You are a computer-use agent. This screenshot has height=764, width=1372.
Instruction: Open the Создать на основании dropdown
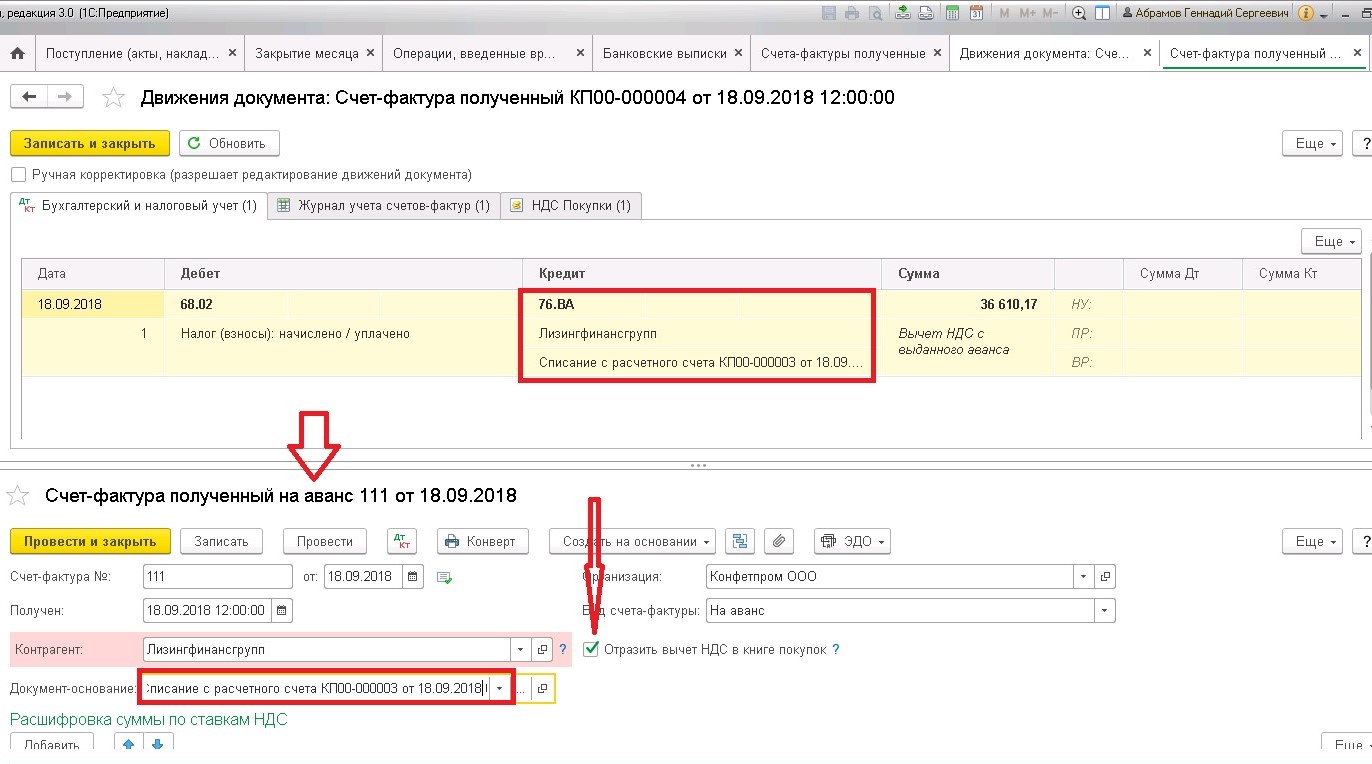click(632, 541)
